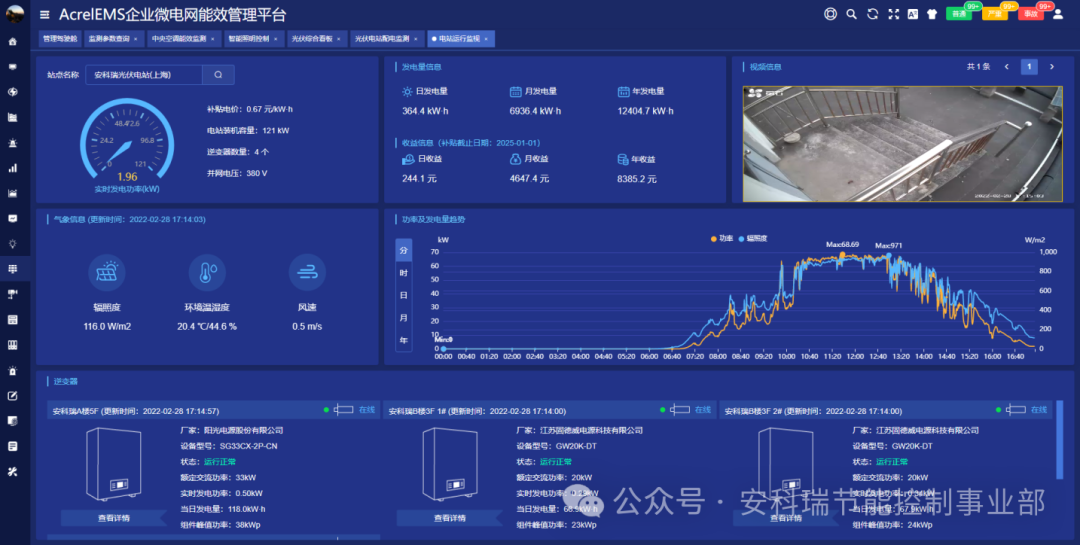Open the surveillance camera sidebar icon
Image resolution: width=1080 pixels, height=545 pixels.
[x=12, y=294]
